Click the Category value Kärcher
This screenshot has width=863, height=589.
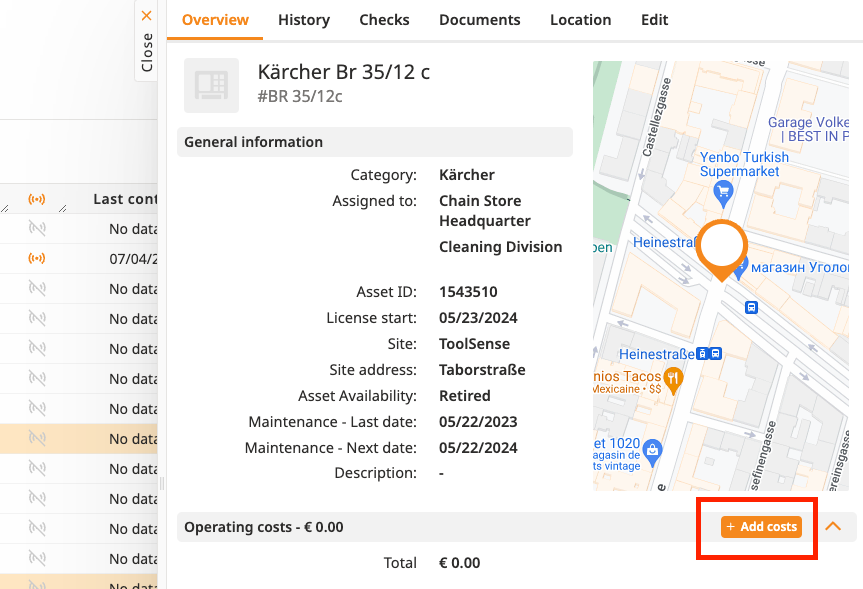467,175
